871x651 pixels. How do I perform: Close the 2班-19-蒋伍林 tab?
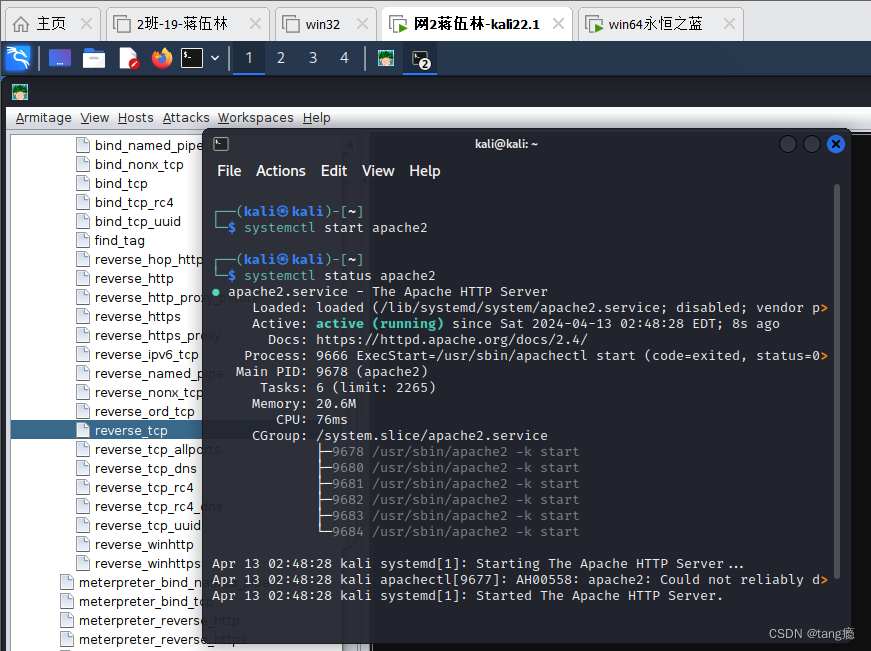point(255,24)
